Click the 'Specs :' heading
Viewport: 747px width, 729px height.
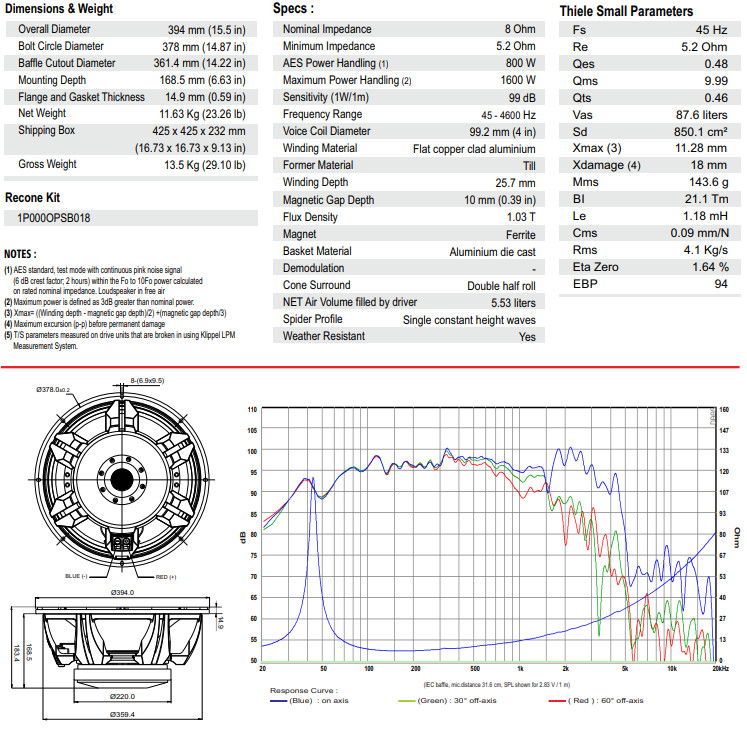pyautogui.click(x=293, y=9)
